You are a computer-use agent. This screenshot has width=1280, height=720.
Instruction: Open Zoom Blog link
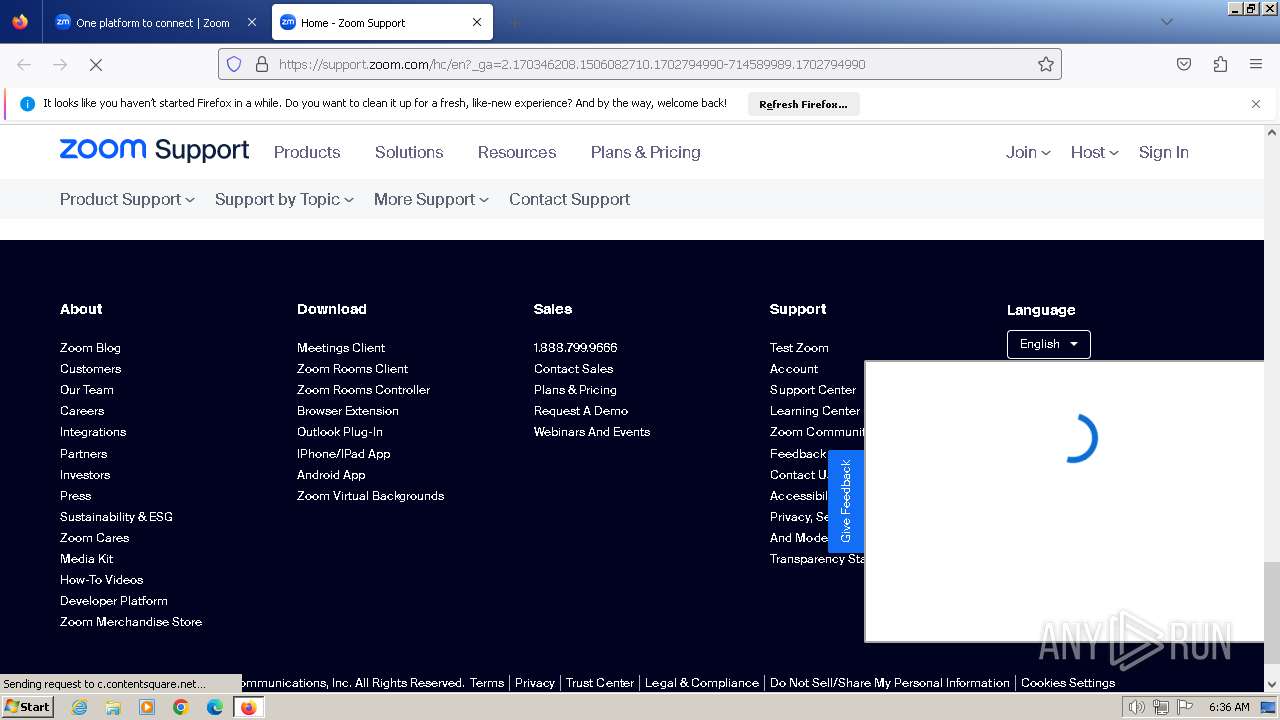(x=90, y=348)
